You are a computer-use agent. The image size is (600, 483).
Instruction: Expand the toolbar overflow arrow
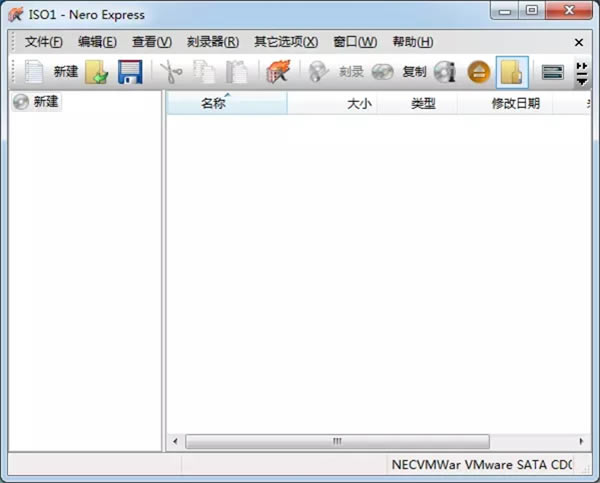coord(583,72)
